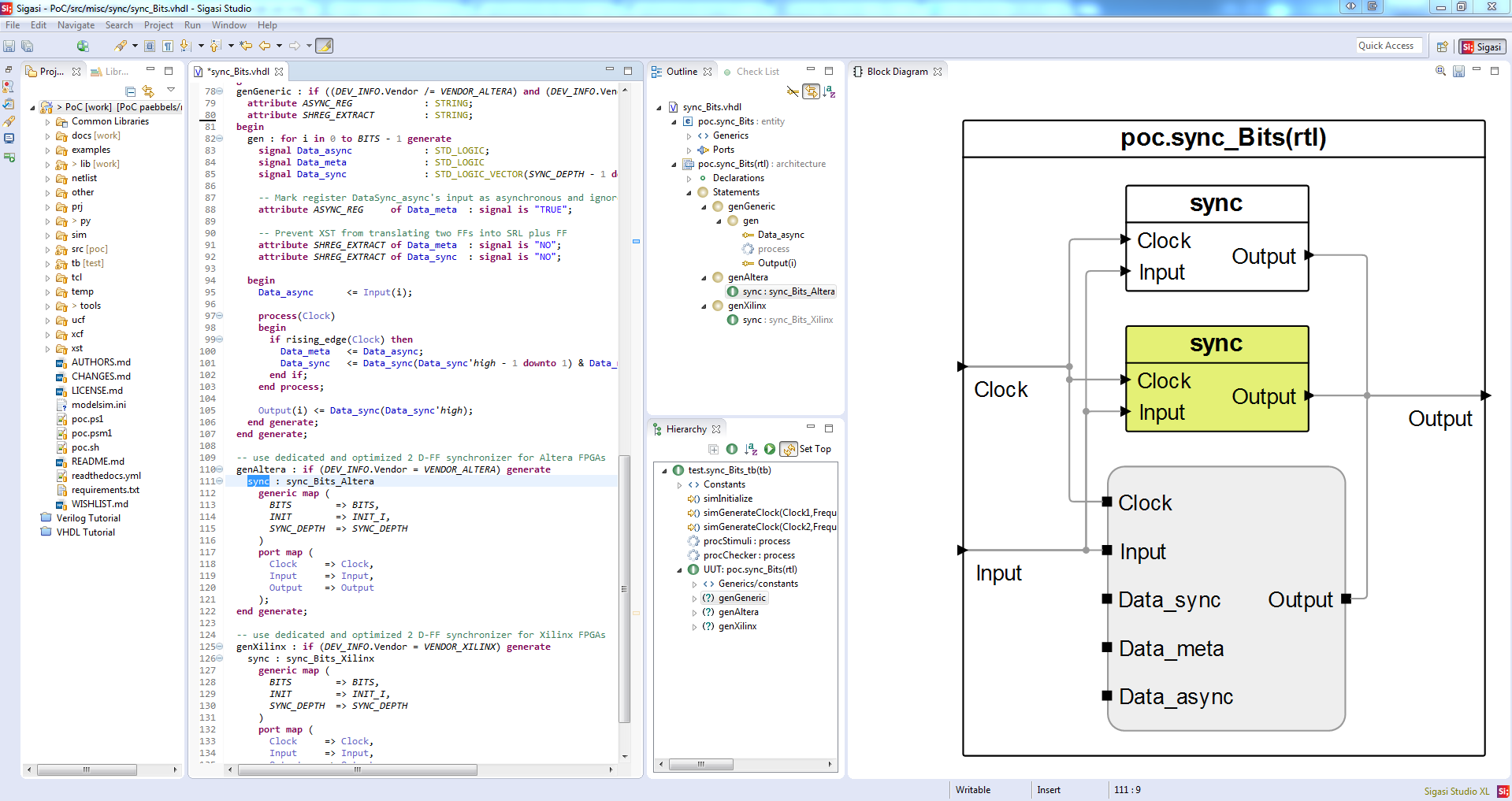This screenshot has width=1512, height=801.
Task: Click the Block Diagram tab icon
Action: (858, 72)
